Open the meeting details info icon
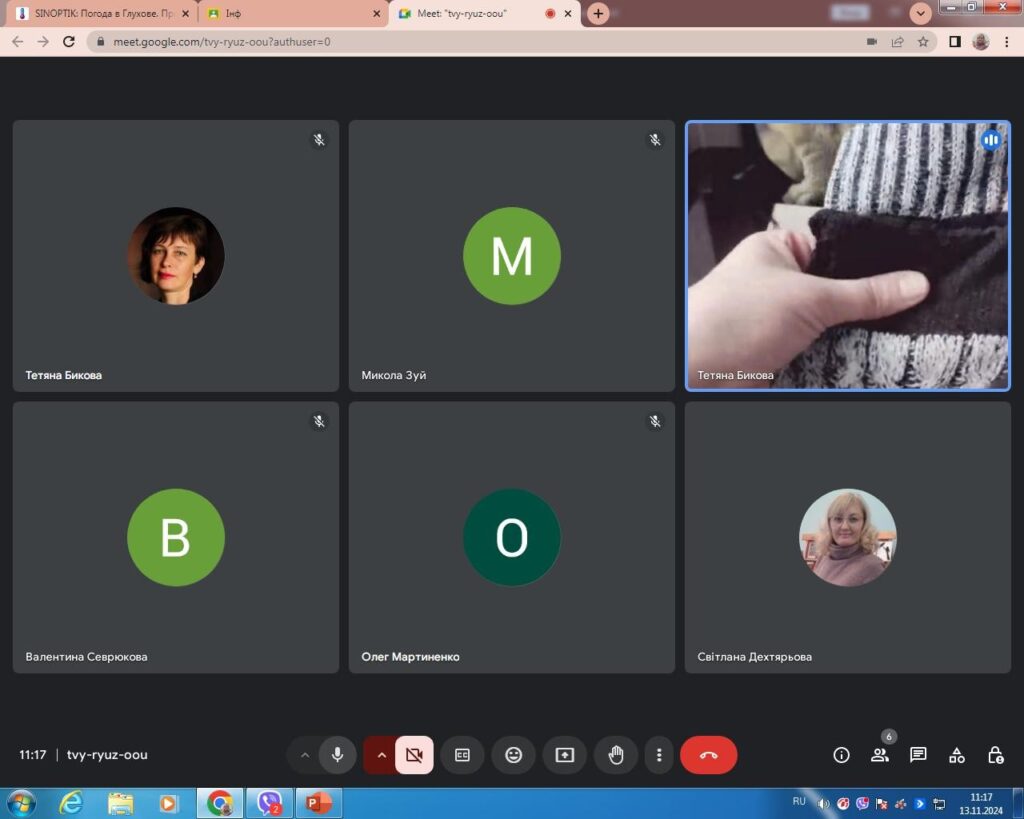1024x819 pixels. click(x=841, y=755)
